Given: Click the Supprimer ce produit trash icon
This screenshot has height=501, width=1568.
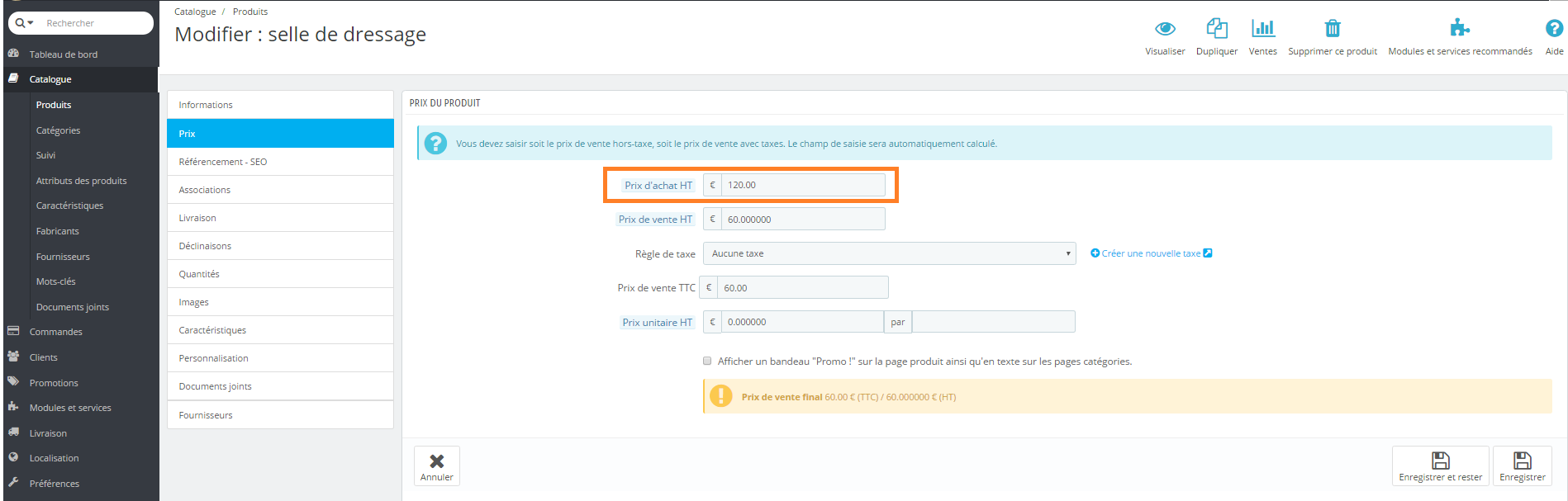Looking at the screenshot, I should pyautogui.click(x=1333, y=29).
